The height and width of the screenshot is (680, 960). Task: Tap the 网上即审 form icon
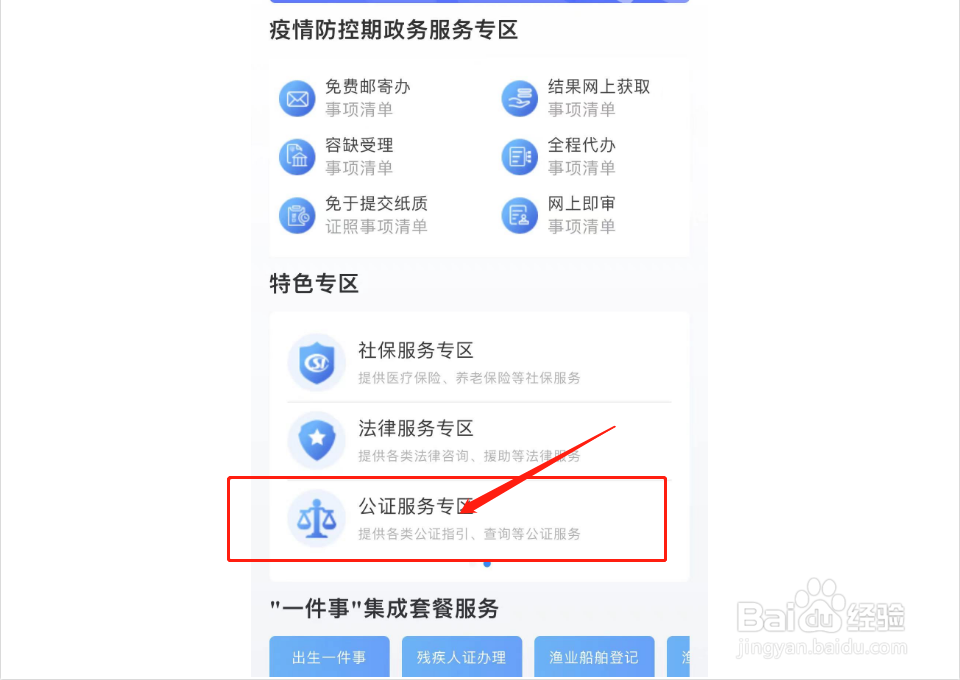(x=519, y=215)
